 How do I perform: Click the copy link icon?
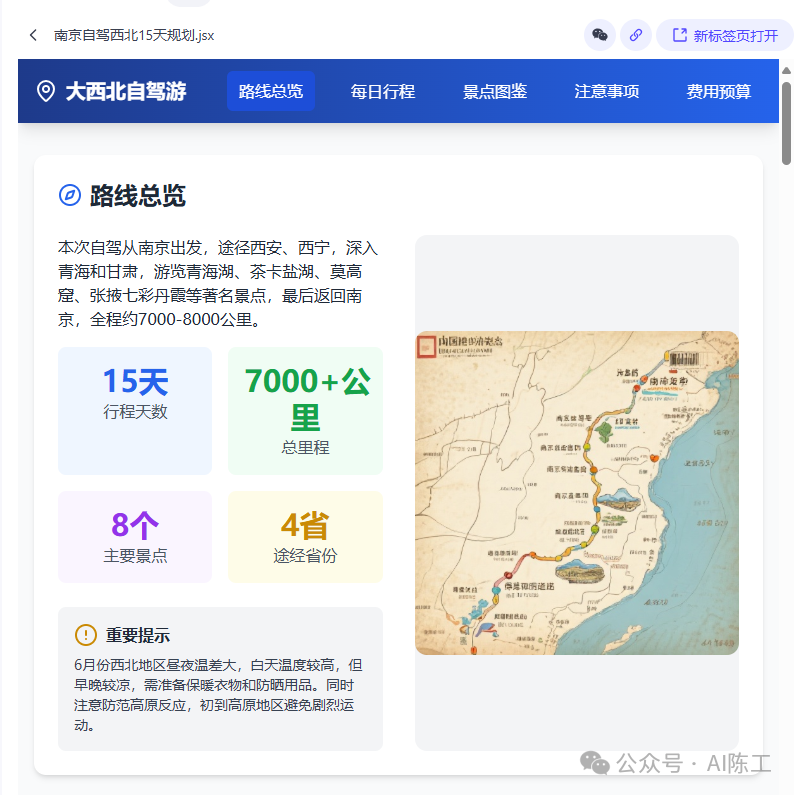[635, 35]
